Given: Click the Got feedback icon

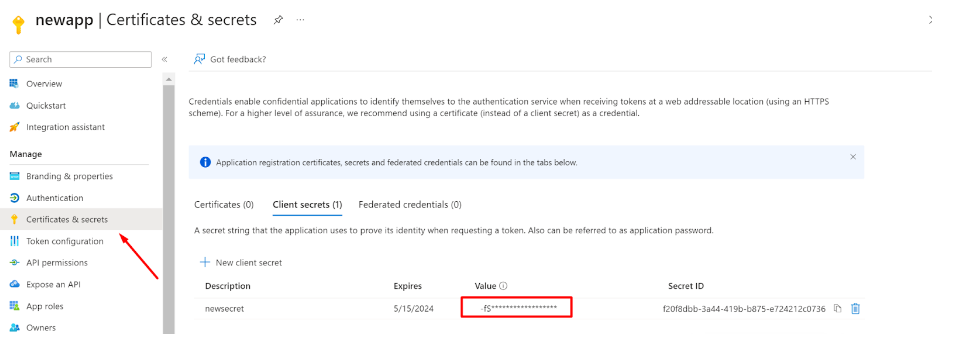Looking at the screenshot, I should 200,59.
